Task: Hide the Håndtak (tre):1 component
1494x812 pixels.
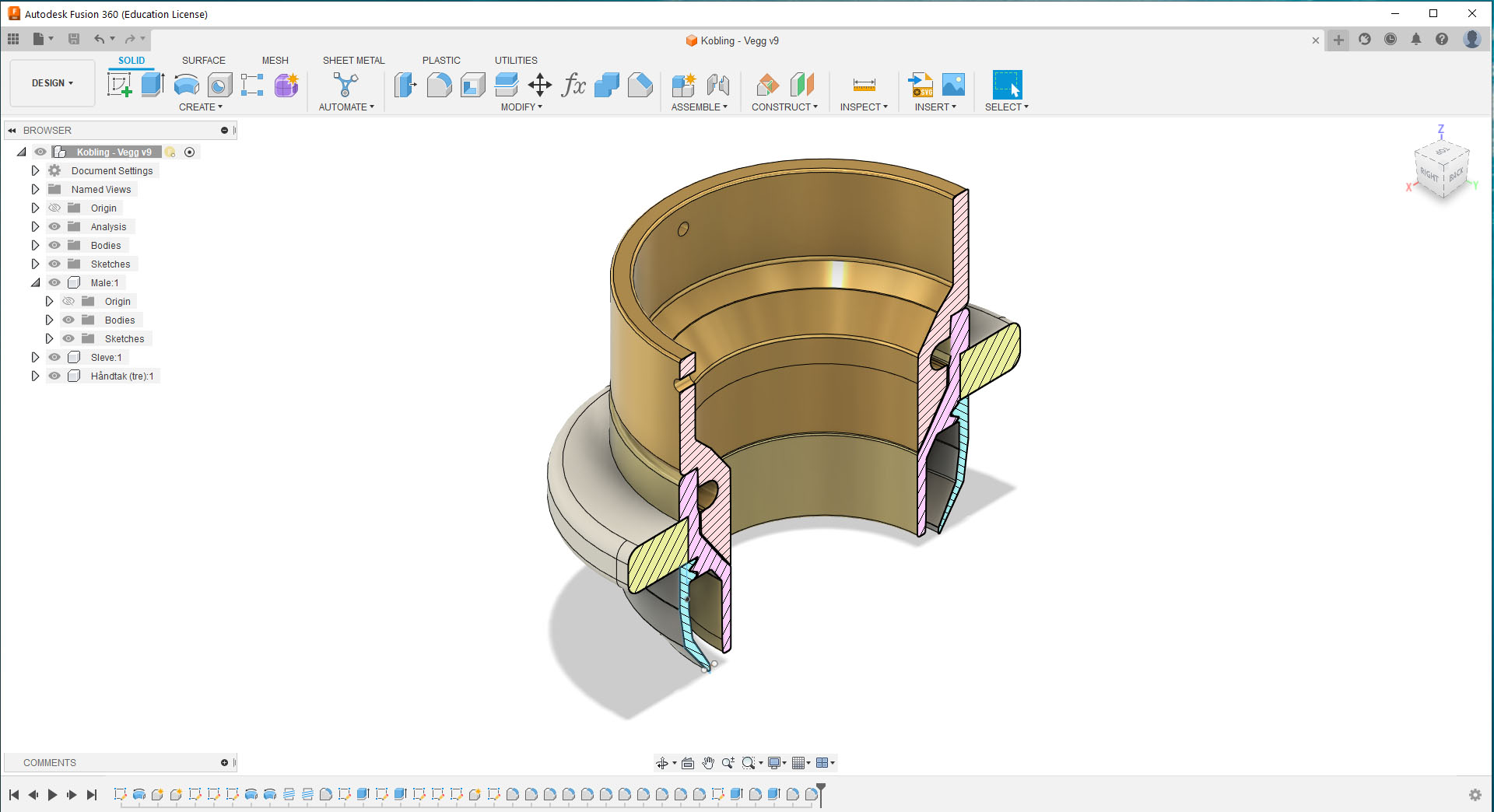Action: point(54,376)
